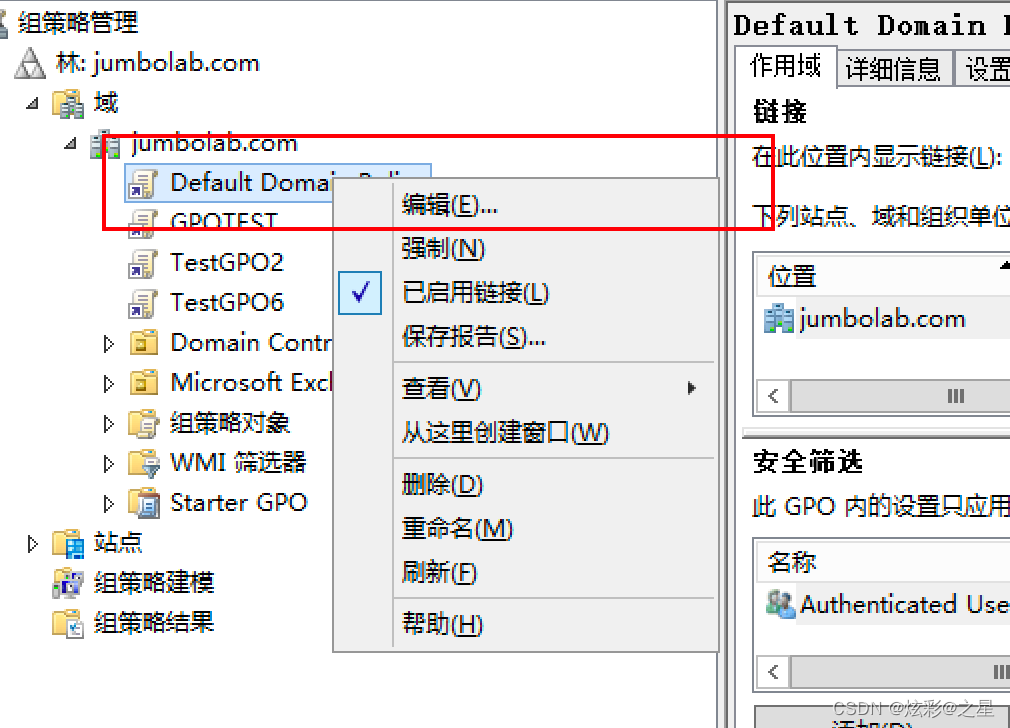
Task: Choose 从这里创建窗口(W) menu entry
Action: coord(526,432)
